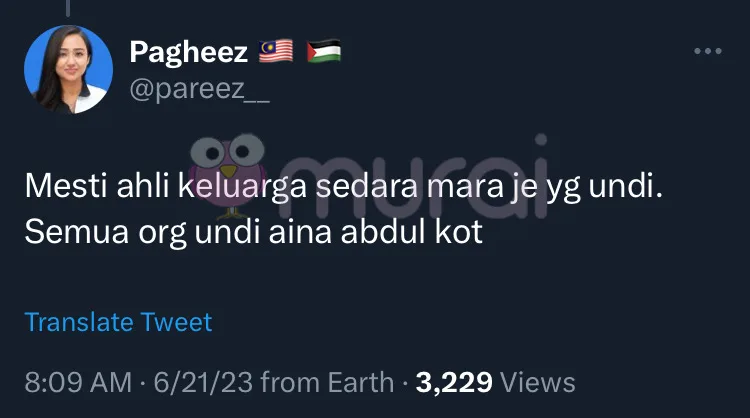Click the murai watermark text

pyautogui.click(x=414, y=177)
